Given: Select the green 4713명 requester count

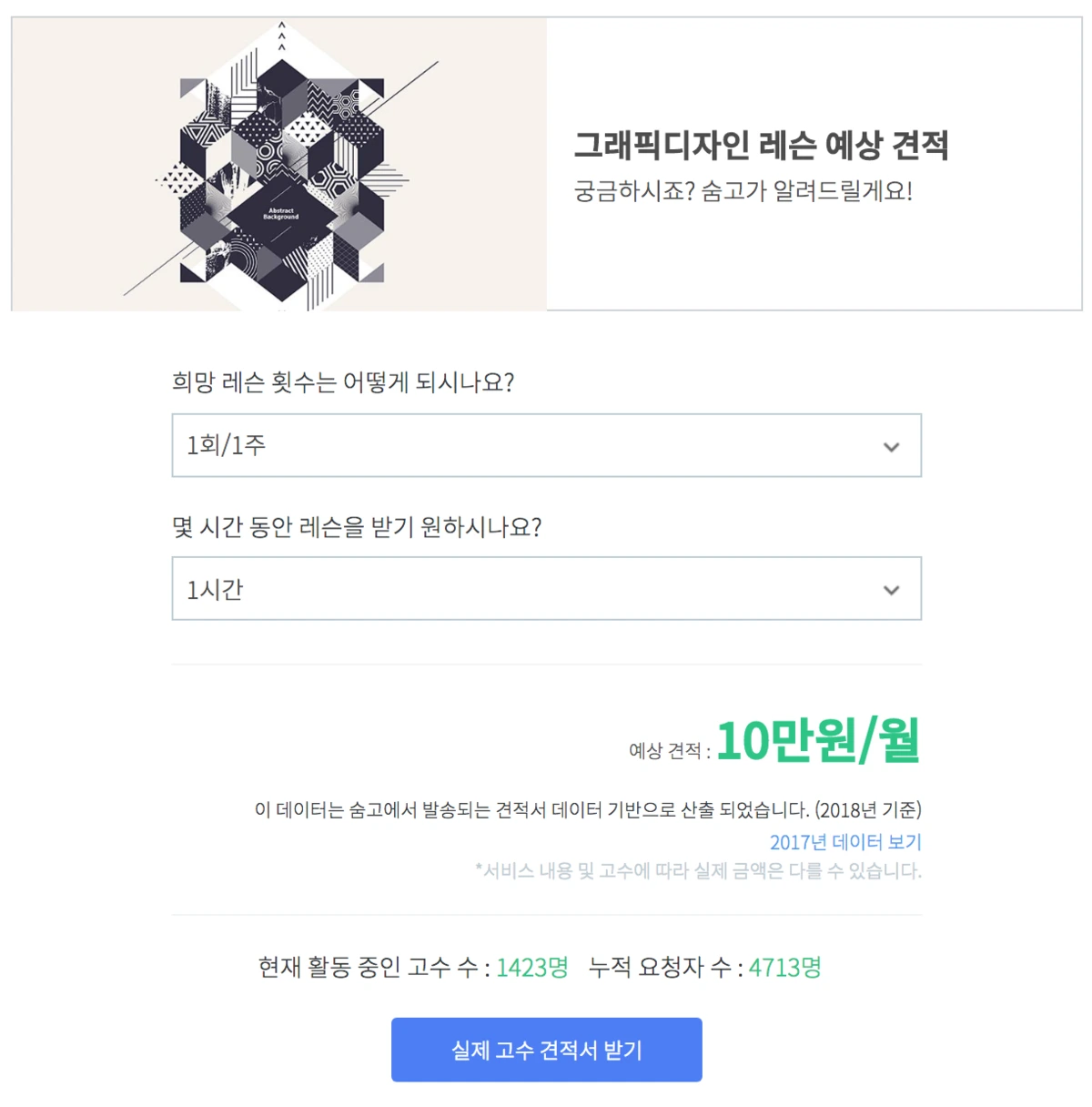Looking at the screenshot, I should (784, 968).
